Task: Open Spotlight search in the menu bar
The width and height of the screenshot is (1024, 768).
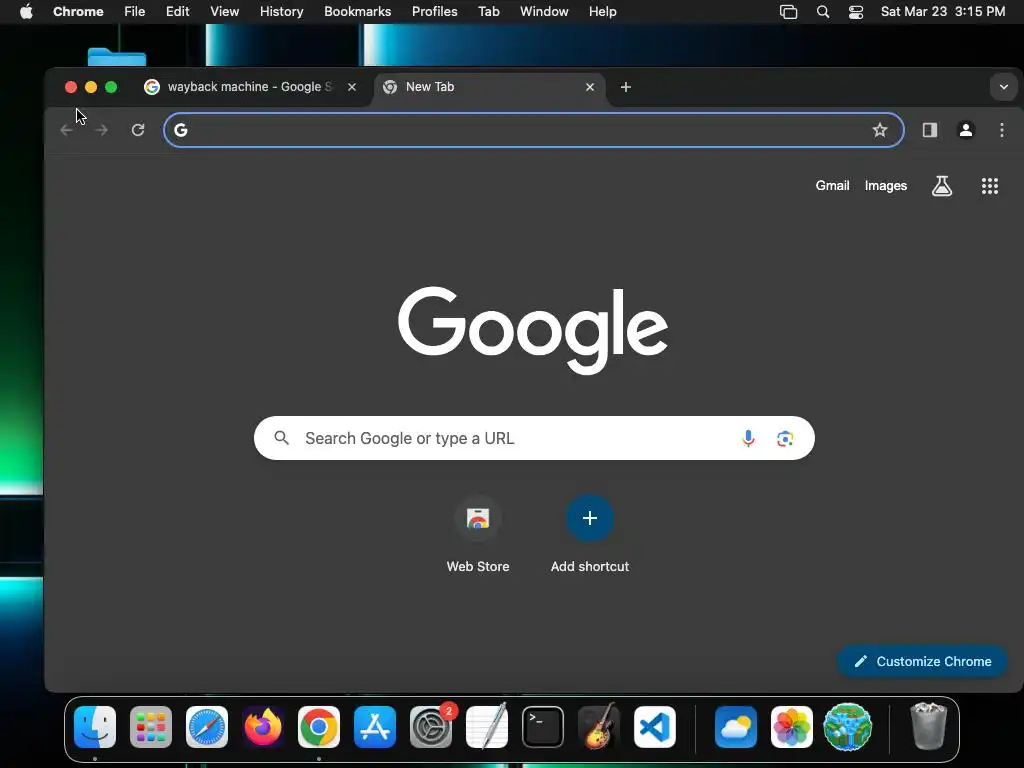Action: [823, 12]
